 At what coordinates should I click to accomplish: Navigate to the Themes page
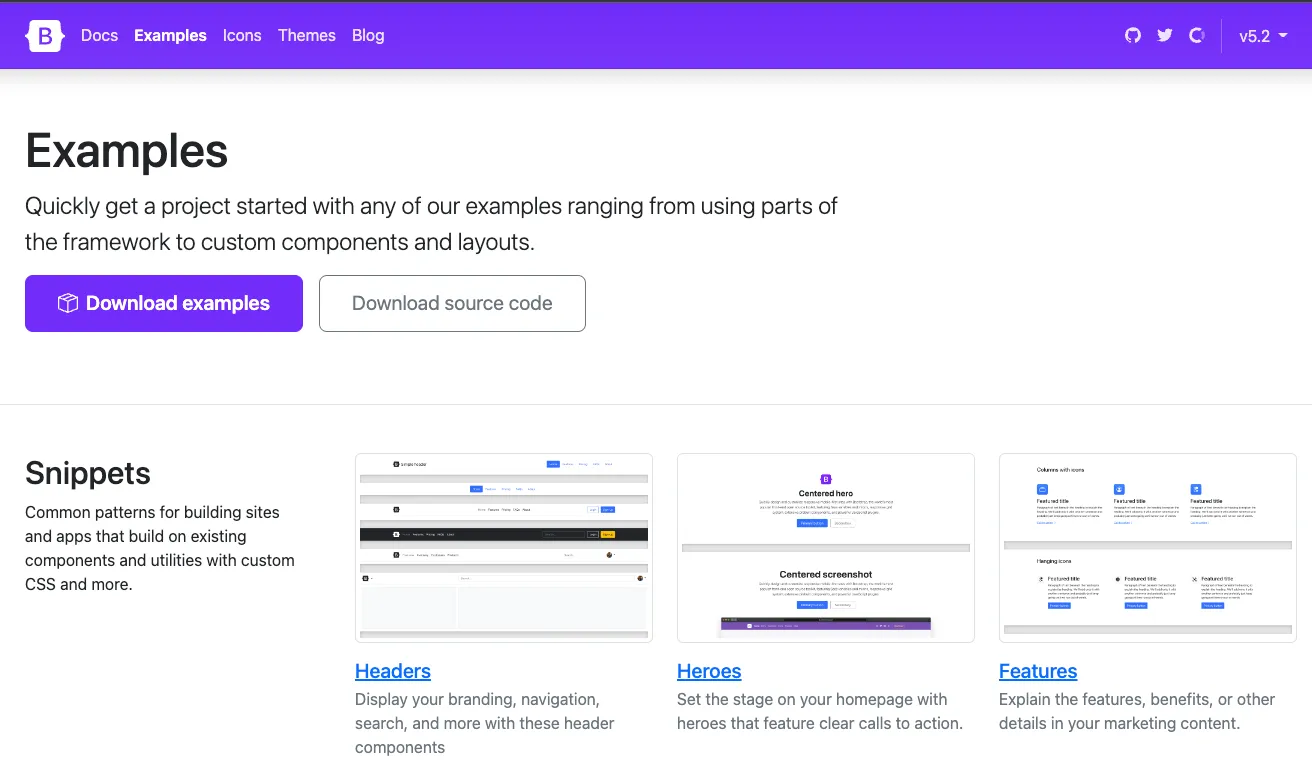point(306,36)
